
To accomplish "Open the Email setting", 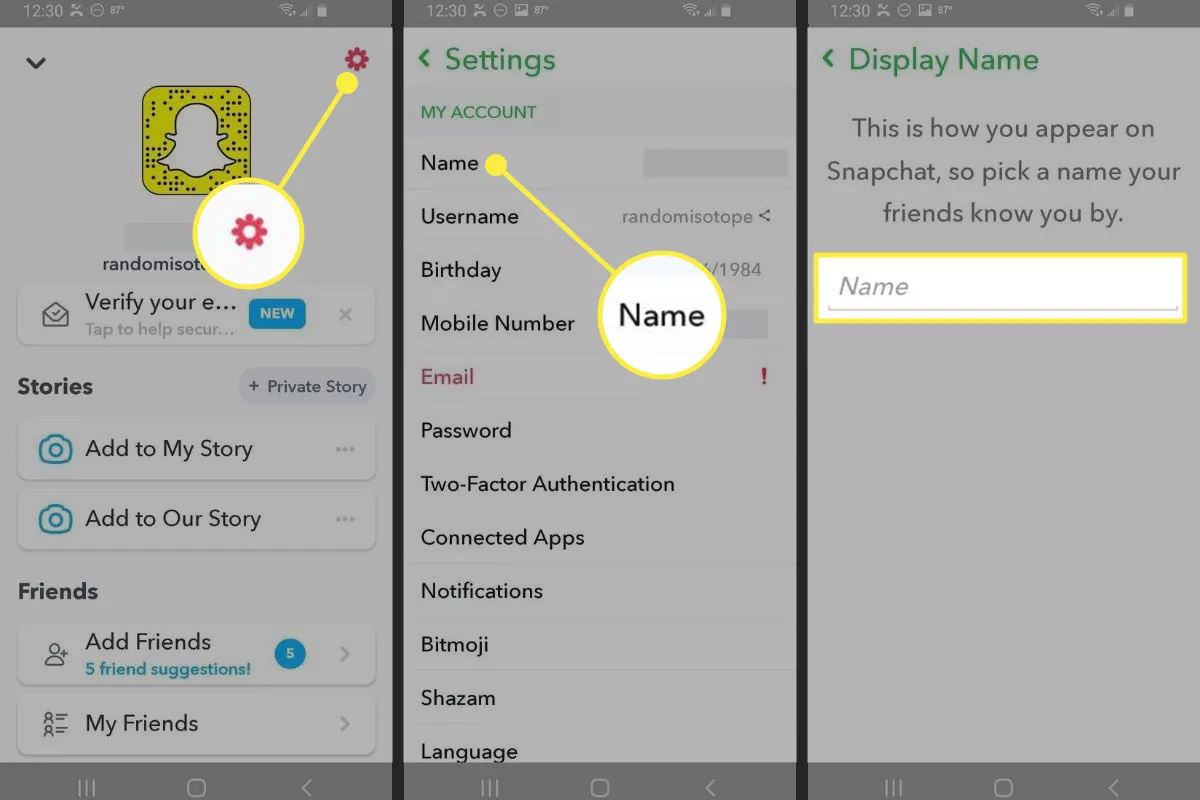I will [601, 377].
